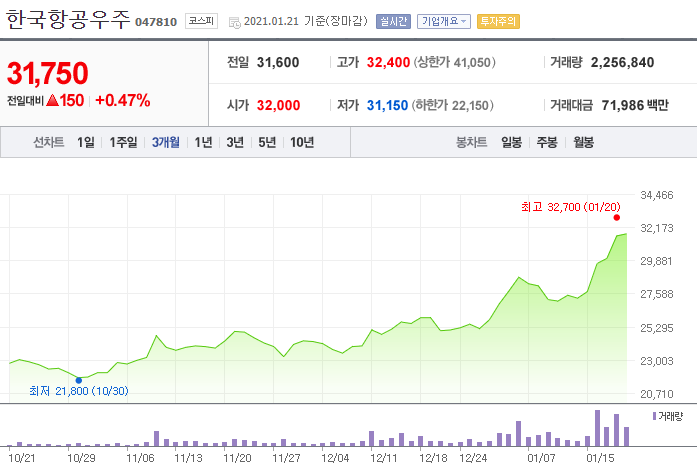Screen dimensions: 697x467
Task: Click the stock name 한국항공우주
Action: (x=68, y=20)
